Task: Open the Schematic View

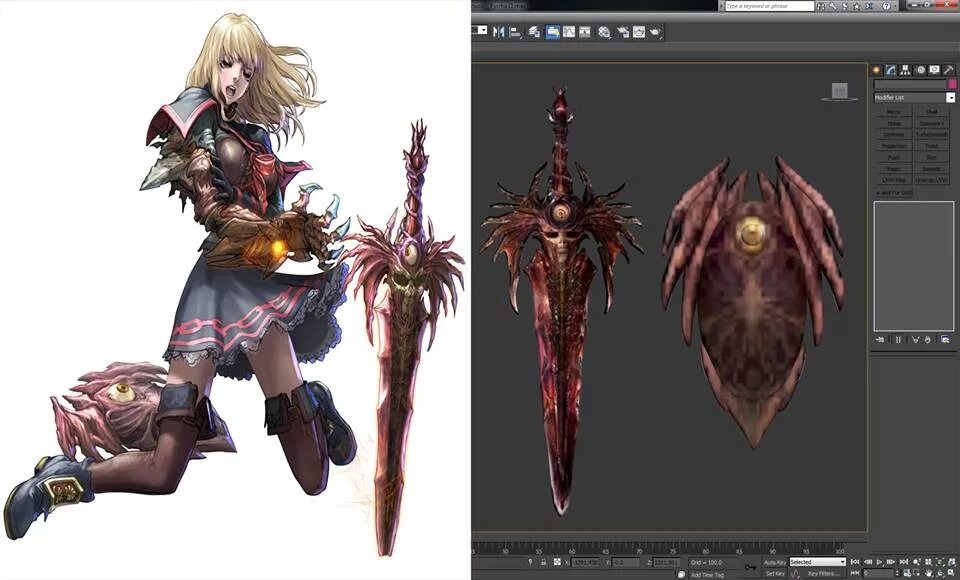Action: 585,32
